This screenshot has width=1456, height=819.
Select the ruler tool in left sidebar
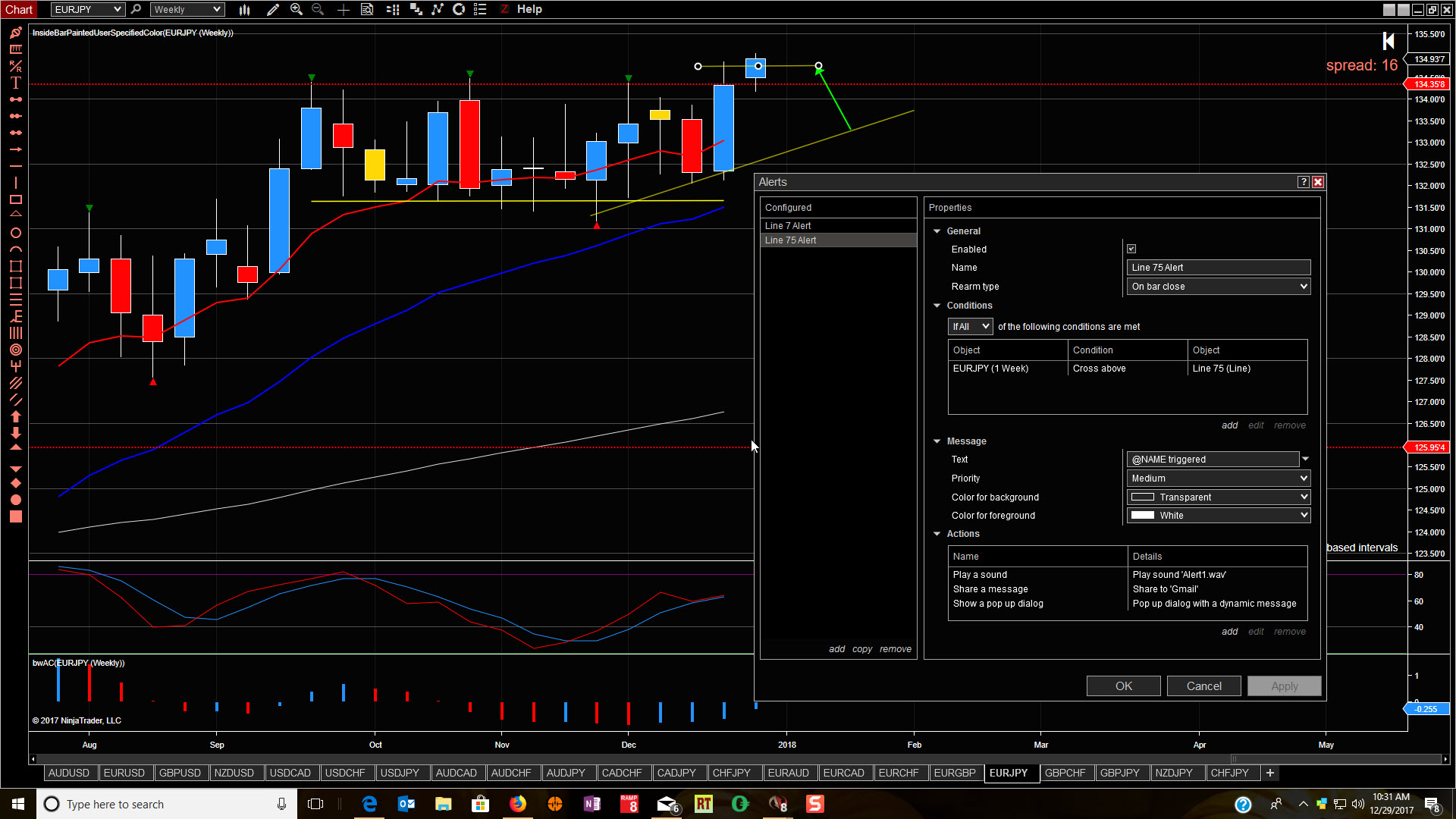click(15, 49)
